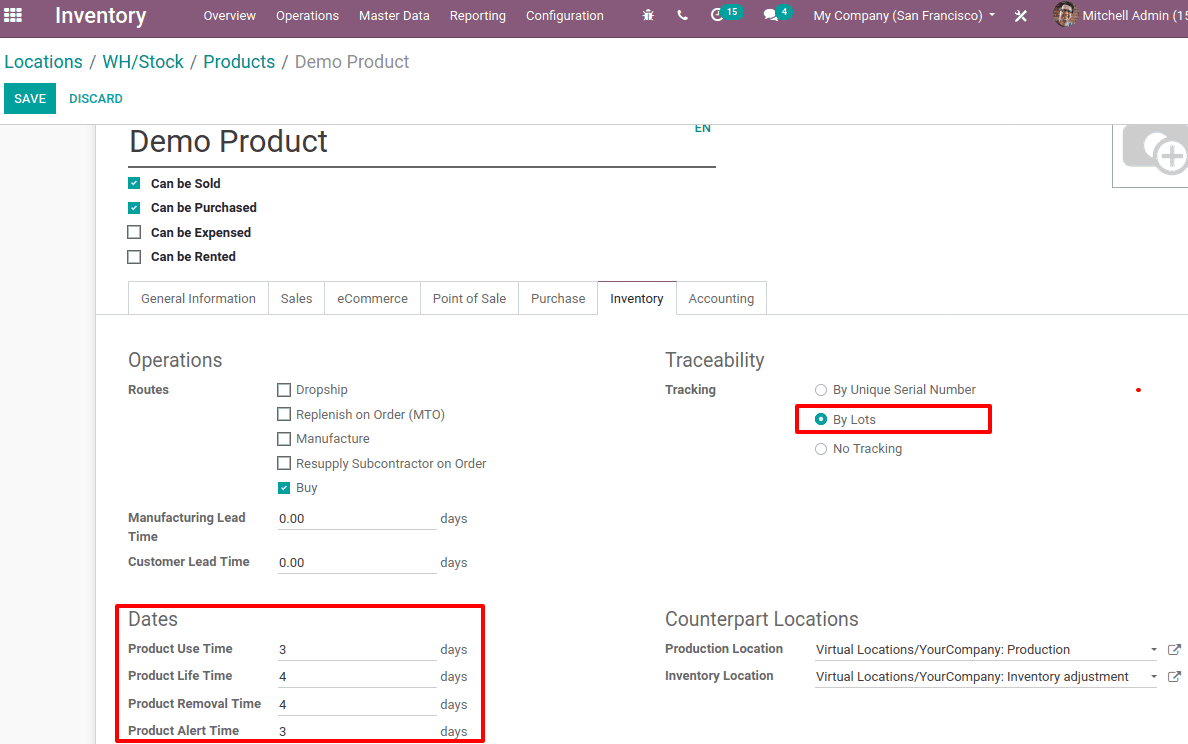Switch to the Accounting tab
Viewport: 1188px width, 744px height.
click(x=721, y=299)
